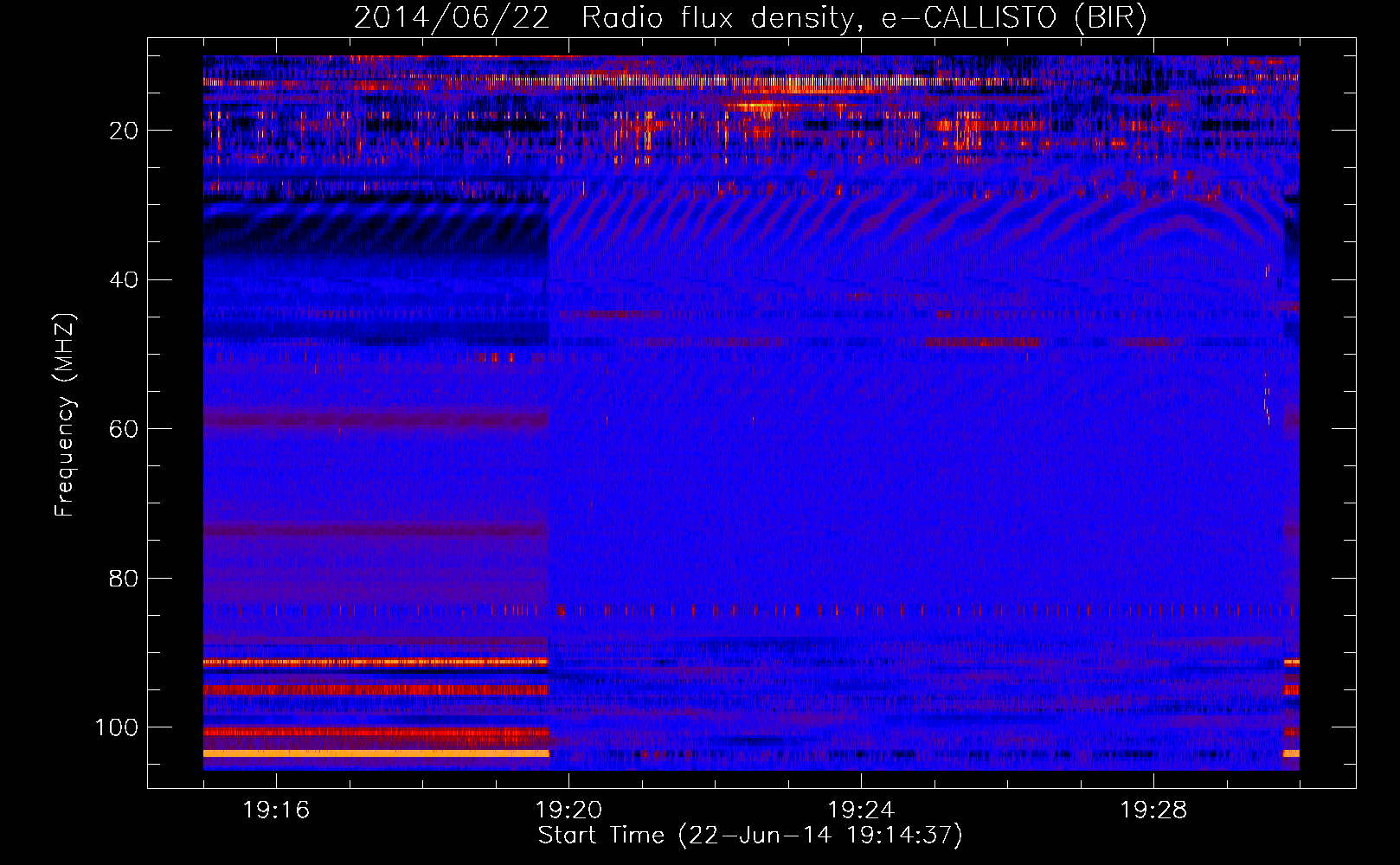Screen dimensions: 1400x865
Task: Click the 40 MHz frequency tick label
Action: point(124,280)
